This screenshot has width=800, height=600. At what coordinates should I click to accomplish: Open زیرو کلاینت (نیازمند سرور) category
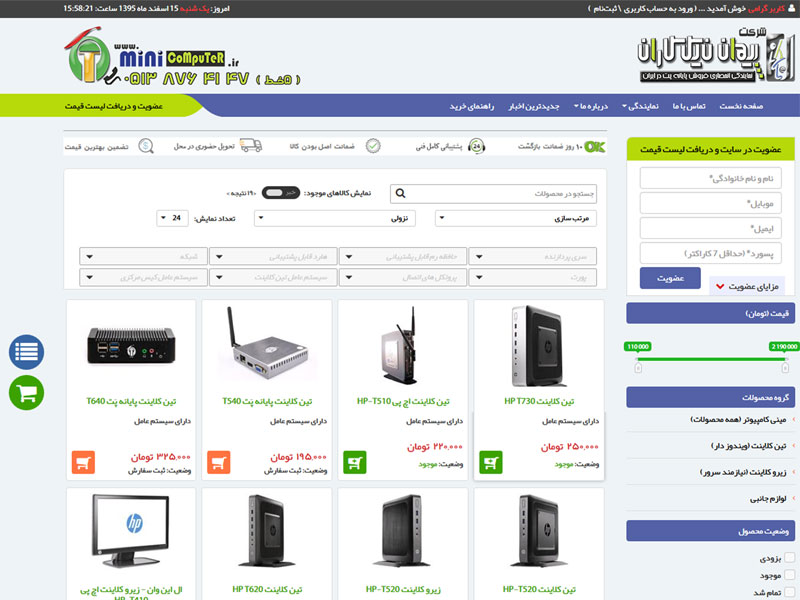coord(742,472)
